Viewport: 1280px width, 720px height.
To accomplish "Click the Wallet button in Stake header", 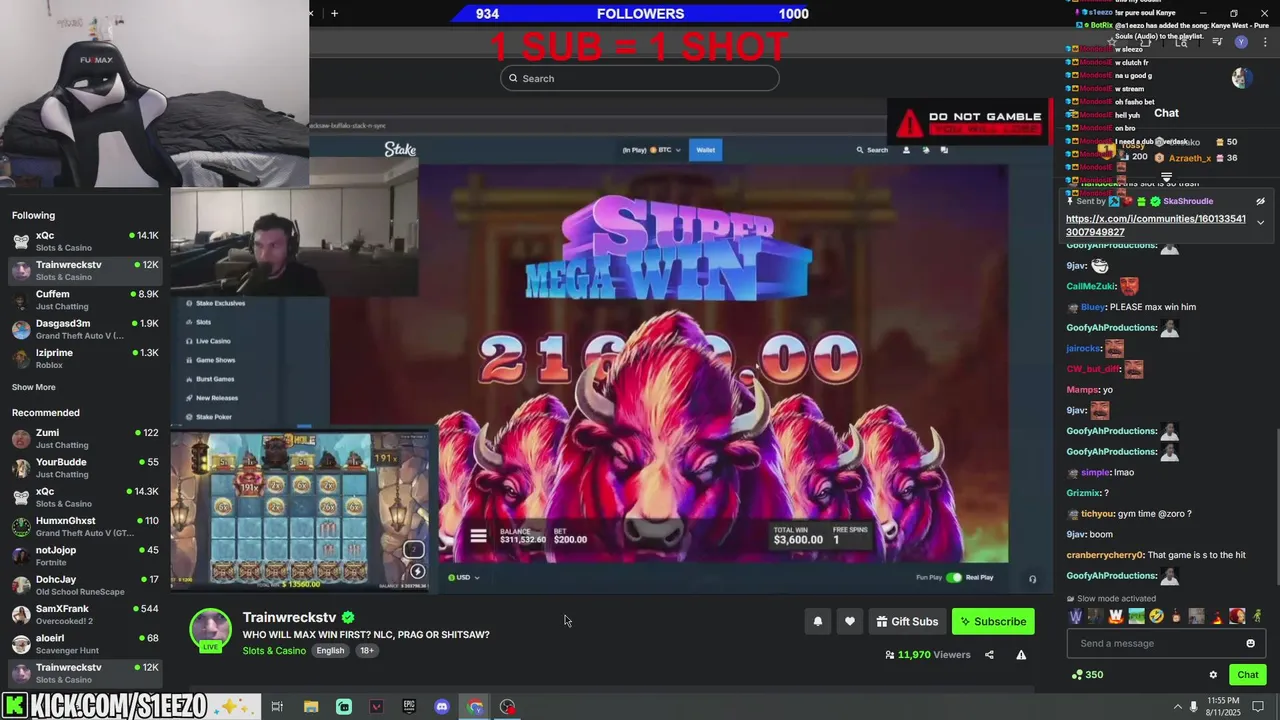I will (x=706, y=150).
